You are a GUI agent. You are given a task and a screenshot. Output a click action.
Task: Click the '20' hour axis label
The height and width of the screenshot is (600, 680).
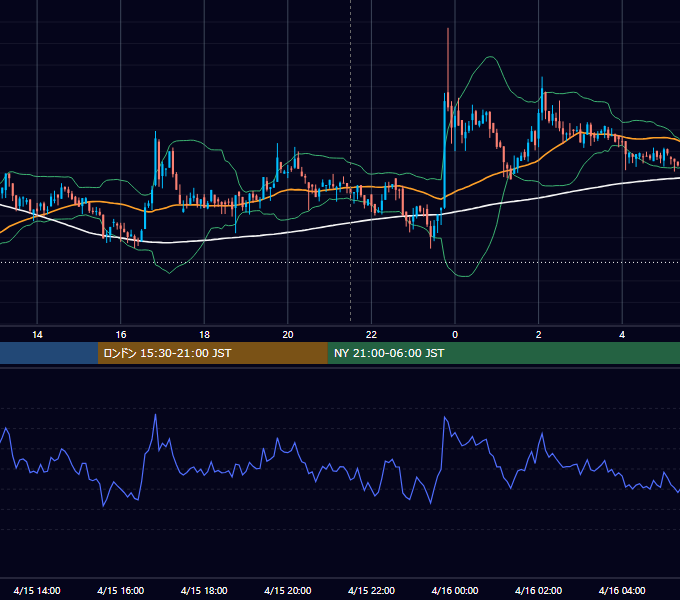(288, 335)
